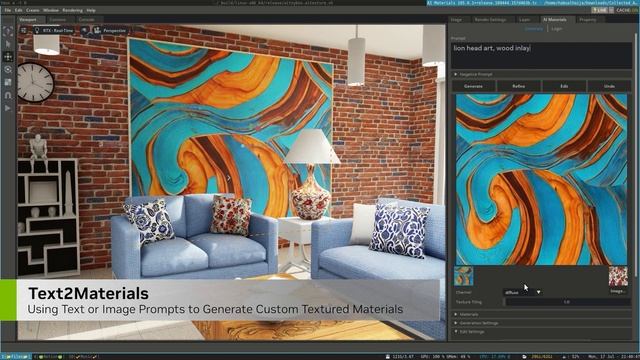Click the prompt text field
Screen dimensions: 640x360
click(541, 55)
